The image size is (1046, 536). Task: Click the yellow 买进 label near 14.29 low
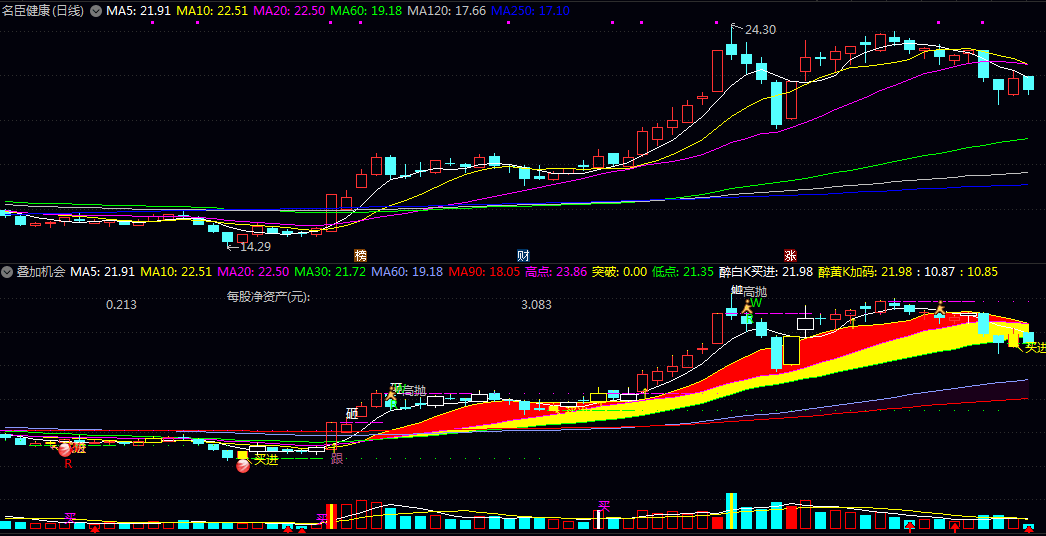tap(266, 459)
